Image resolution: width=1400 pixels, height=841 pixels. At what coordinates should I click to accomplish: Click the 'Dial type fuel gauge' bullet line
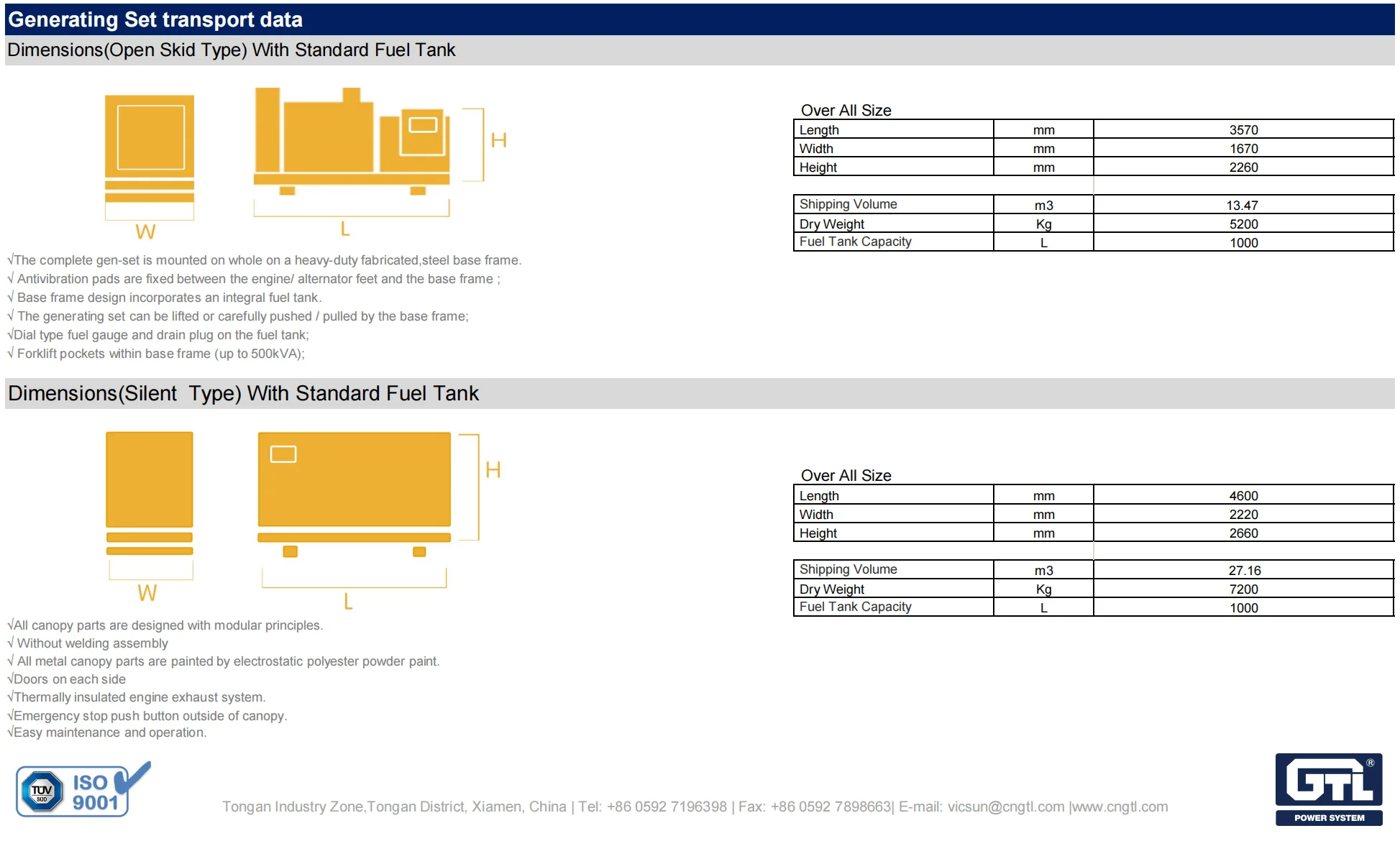158,335
